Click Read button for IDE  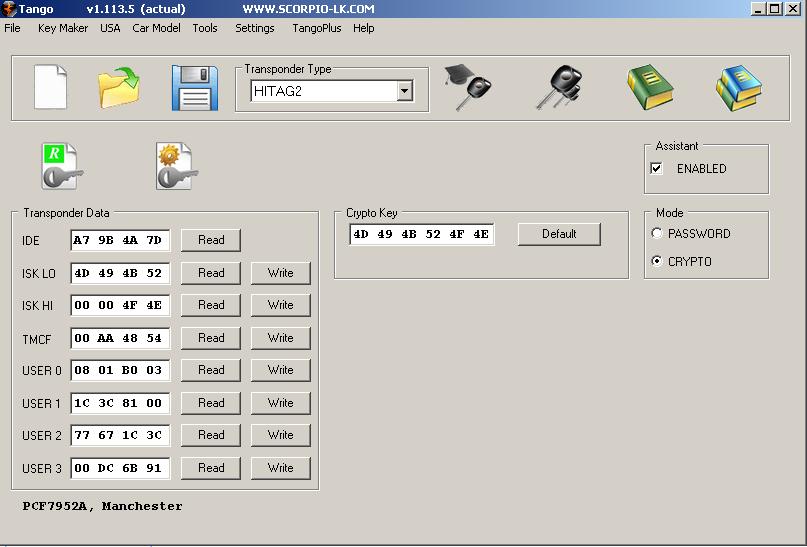(211, 240)
